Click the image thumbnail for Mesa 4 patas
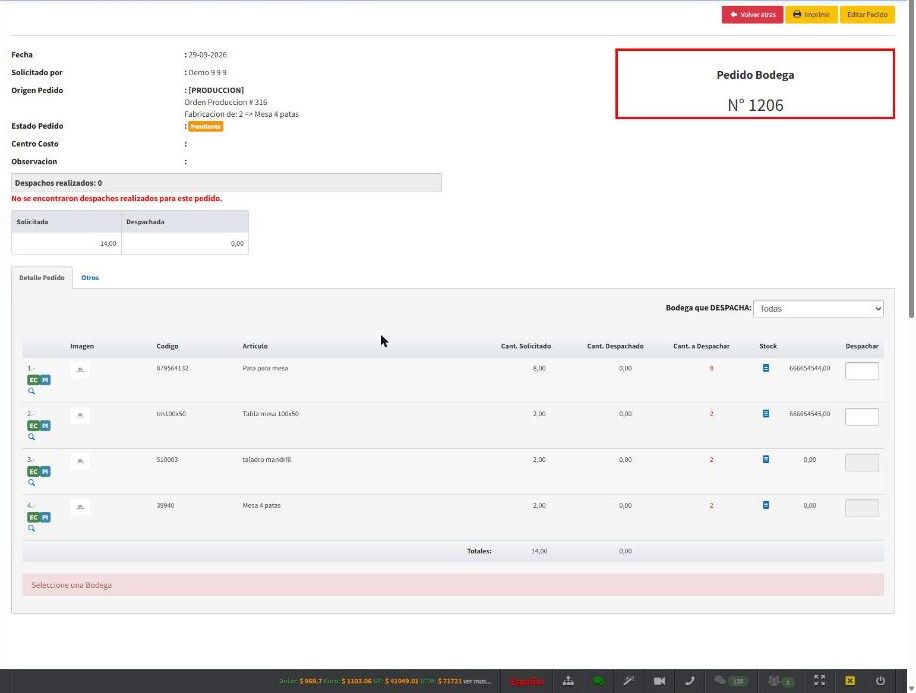Viewport: 916px width, 693px height. [80, 507]
